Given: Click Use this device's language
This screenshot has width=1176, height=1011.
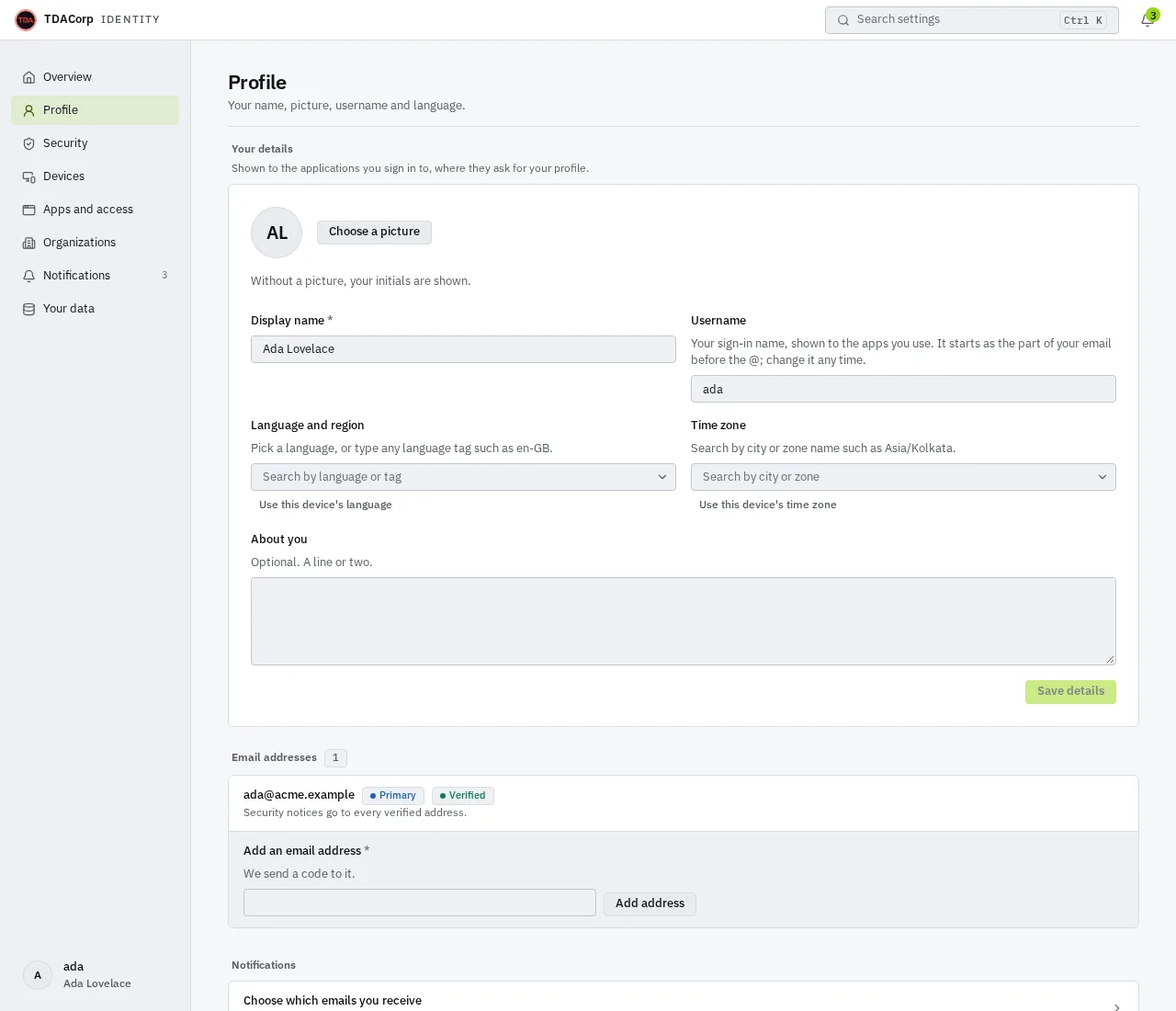Looking at the screenshot, I should 325,505.
